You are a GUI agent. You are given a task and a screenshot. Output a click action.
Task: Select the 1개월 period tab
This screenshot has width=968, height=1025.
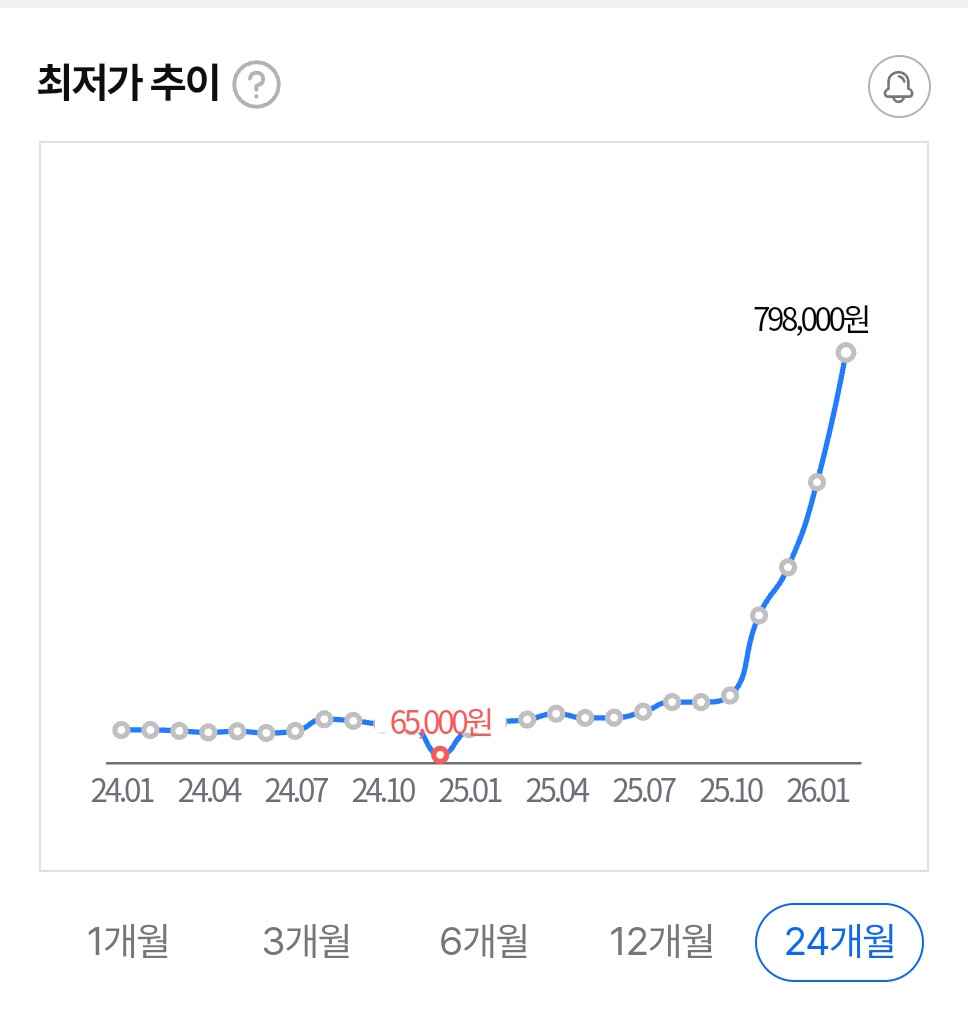click(x=128, y=941)
